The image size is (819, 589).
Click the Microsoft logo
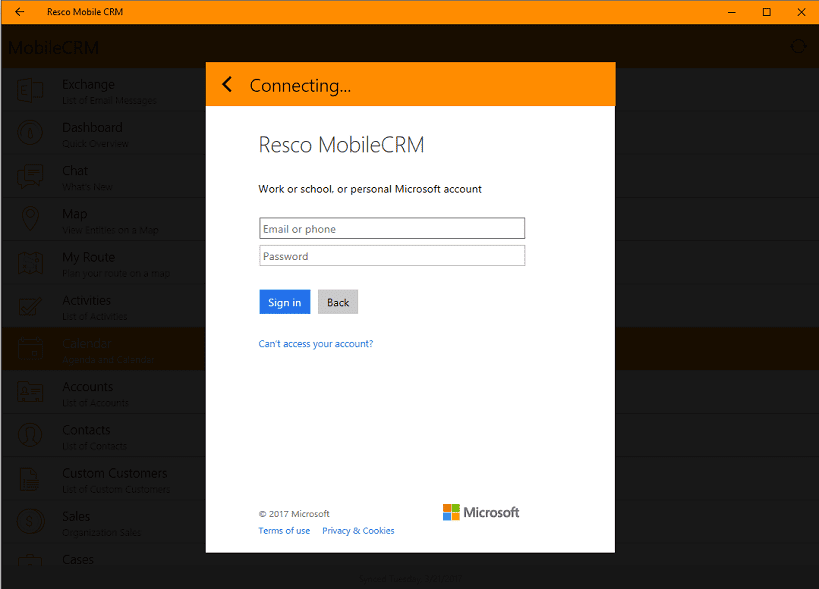(481, 512)
